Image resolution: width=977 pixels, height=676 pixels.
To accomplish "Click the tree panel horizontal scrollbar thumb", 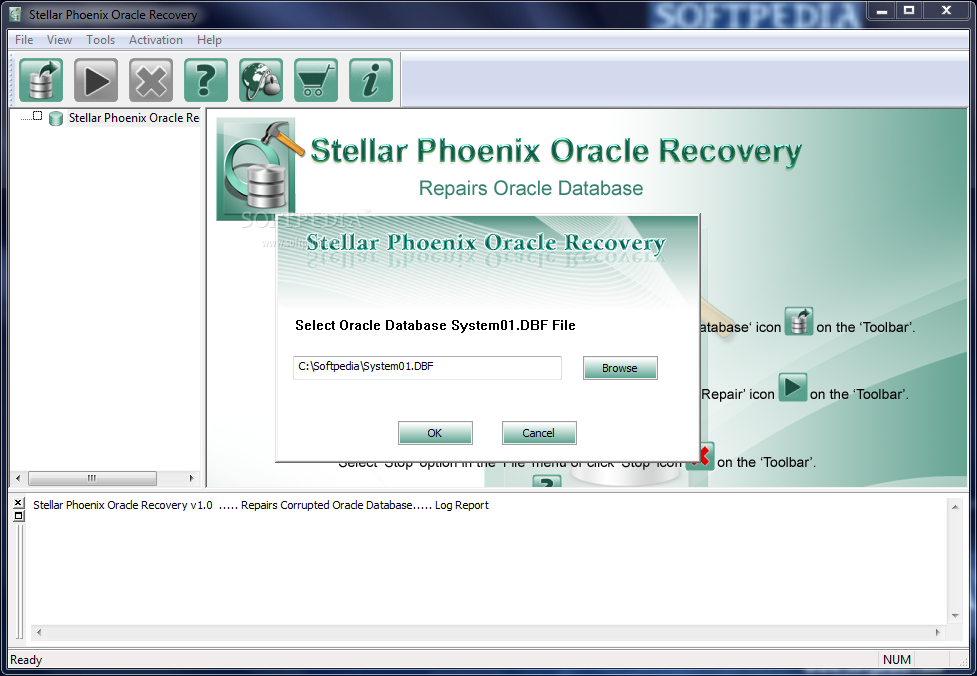I will 92,478.
